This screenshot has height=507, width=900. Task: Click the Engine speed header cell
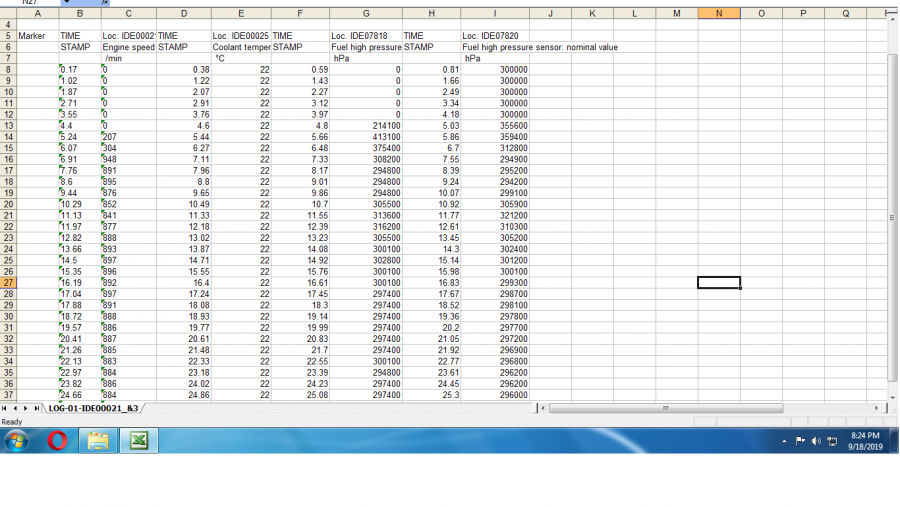[x=128, y=47]
